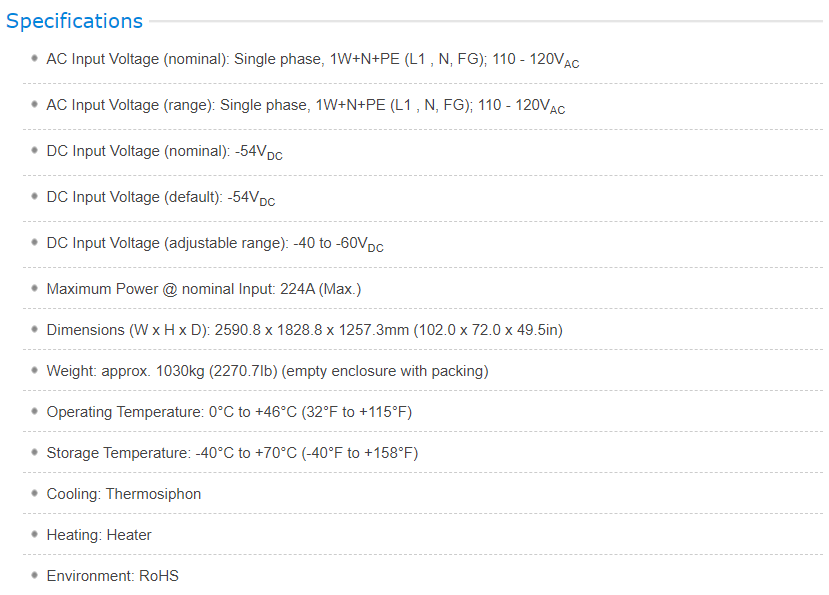The height and width of the screenshot is (595, 829).
Task: Select the Heating: Heater entry
Action: 99,535
